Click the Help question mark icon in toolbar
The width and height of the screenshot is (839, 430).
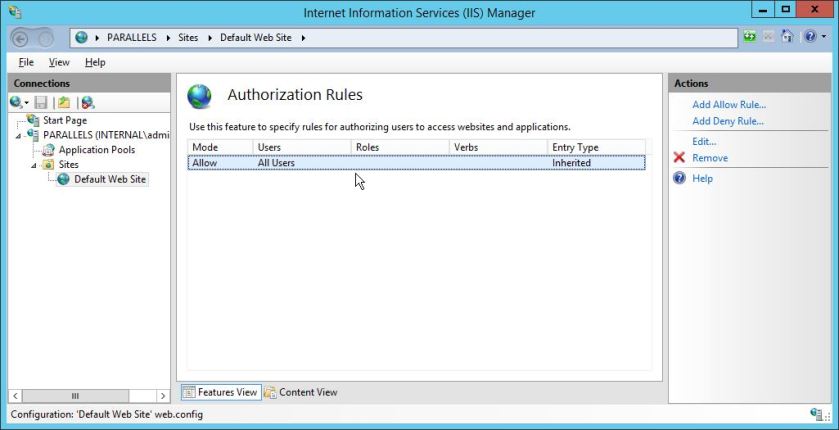(810, 36)
